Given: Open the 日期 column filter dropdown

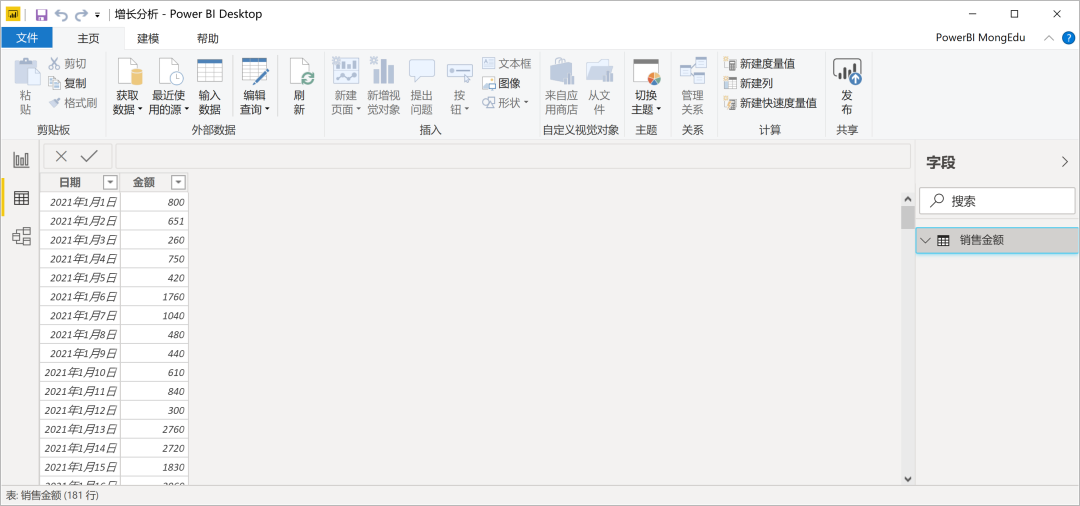Looking at the screenshot, I should pos(110,182).
